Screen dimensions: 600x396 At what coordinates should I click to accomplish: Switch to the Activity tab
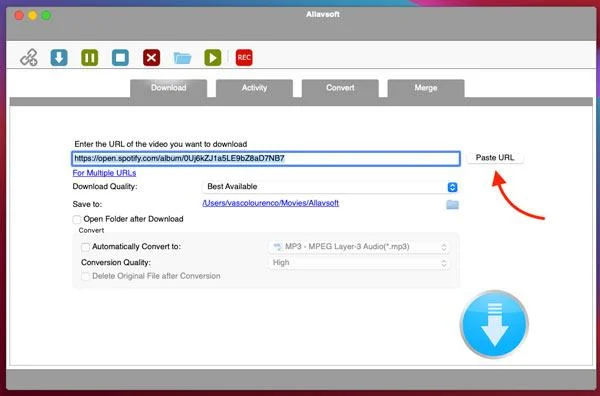(x=254, y=88)
